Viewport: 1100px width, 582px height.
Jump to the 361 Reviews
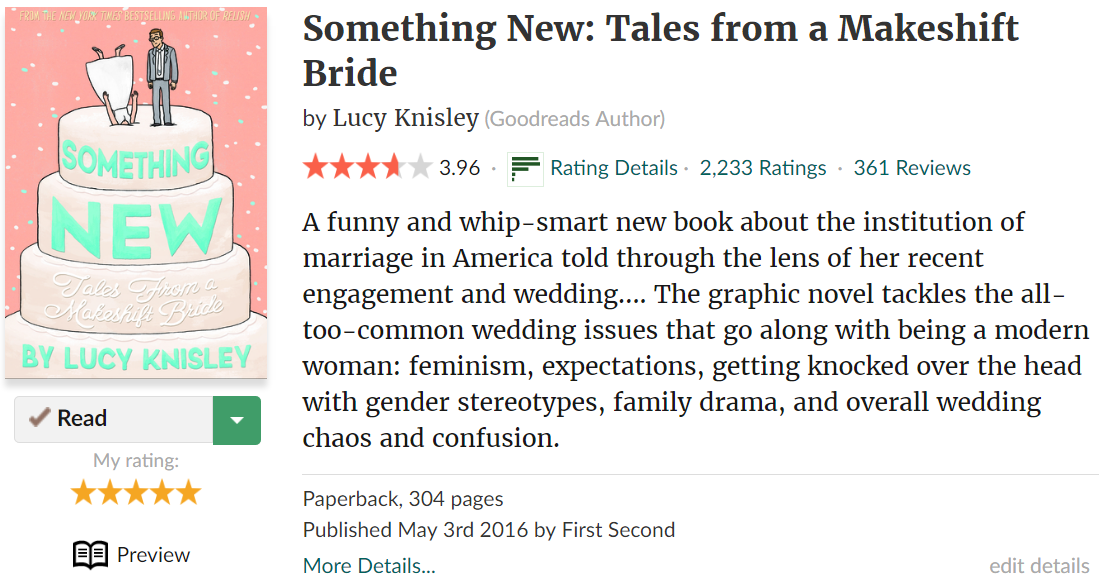click(x=912, y=168)
